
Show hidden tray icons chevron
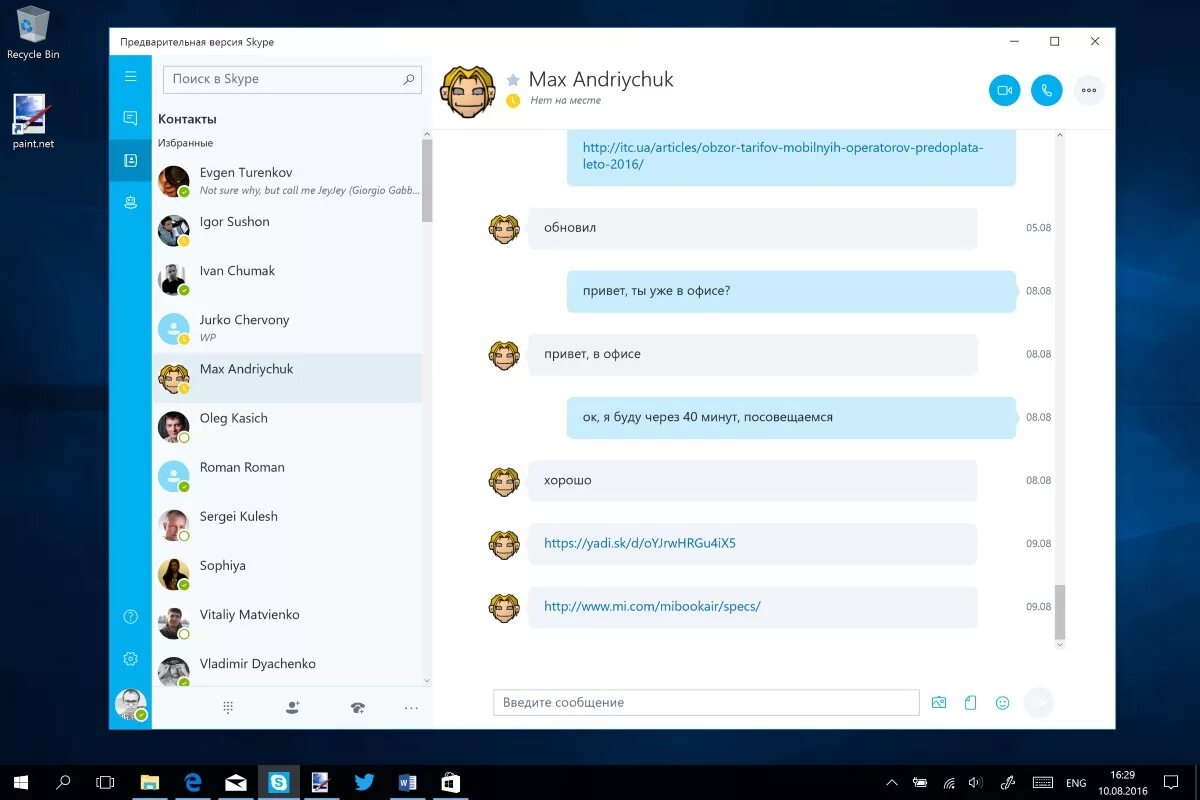pyautogui.click(x=892, y=782)
